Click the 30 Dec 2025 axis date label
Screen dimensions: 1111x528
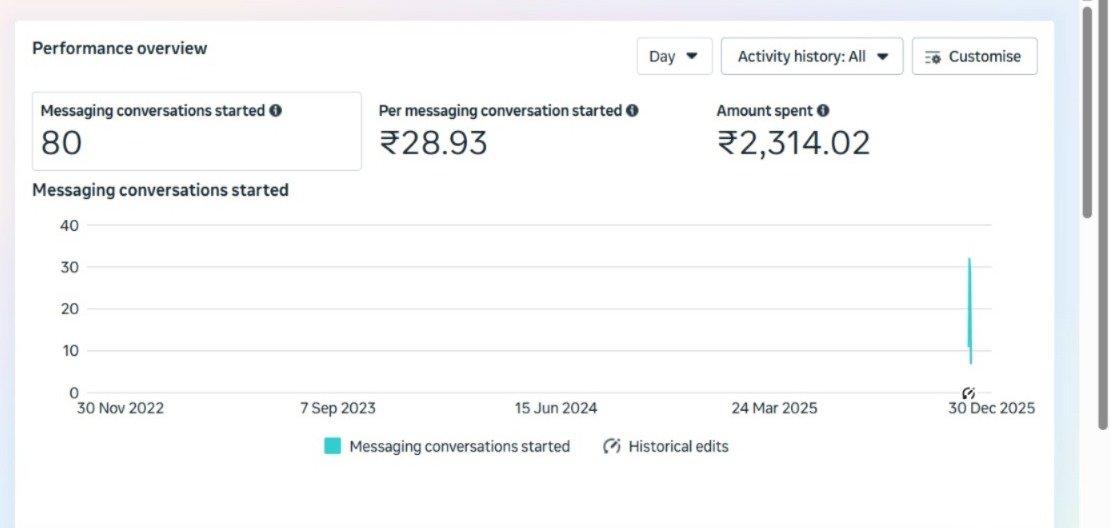click(991, 408)
